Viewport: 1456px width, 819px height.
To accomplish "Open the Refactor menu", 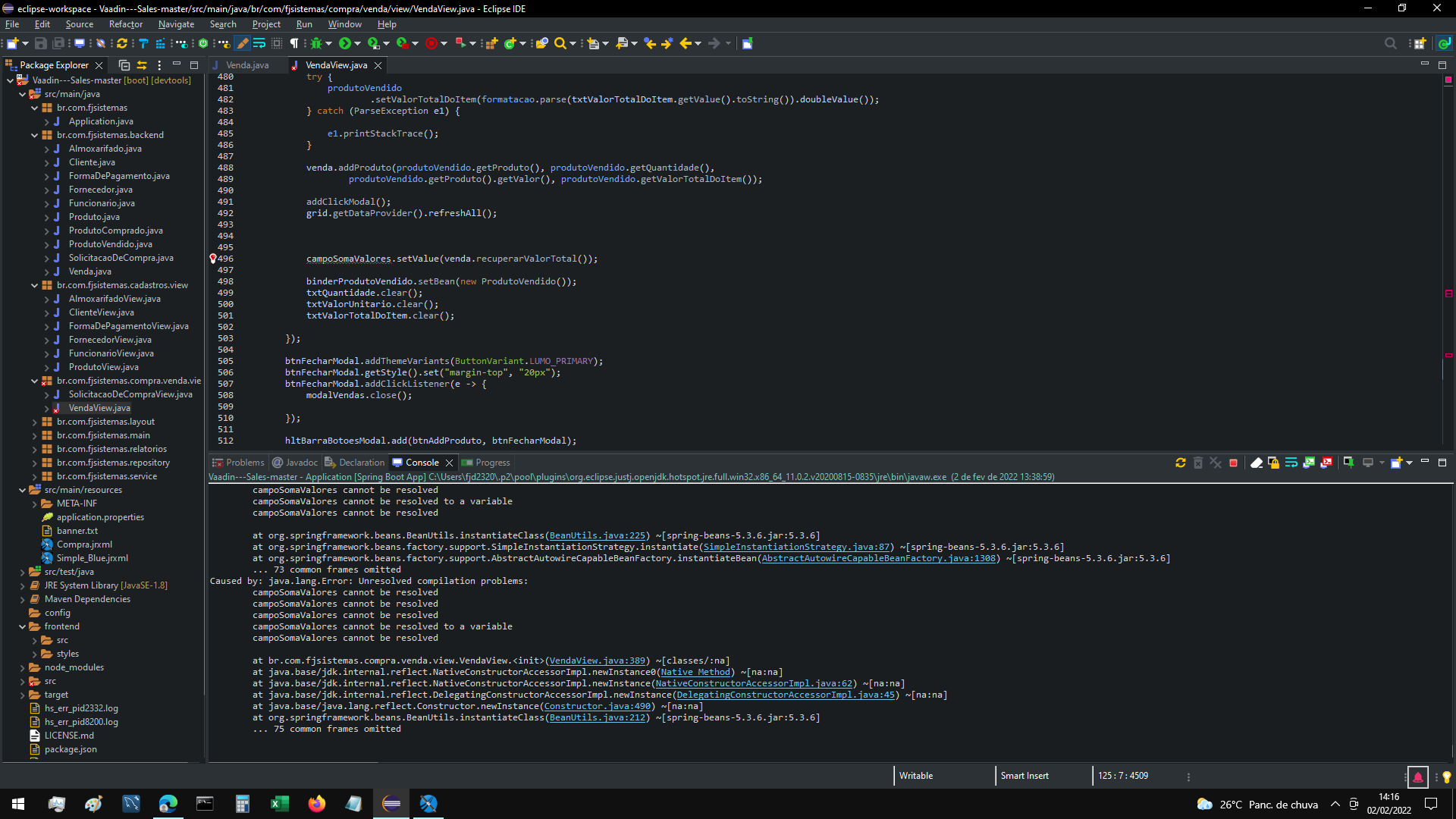I will (x=125, y=24).
